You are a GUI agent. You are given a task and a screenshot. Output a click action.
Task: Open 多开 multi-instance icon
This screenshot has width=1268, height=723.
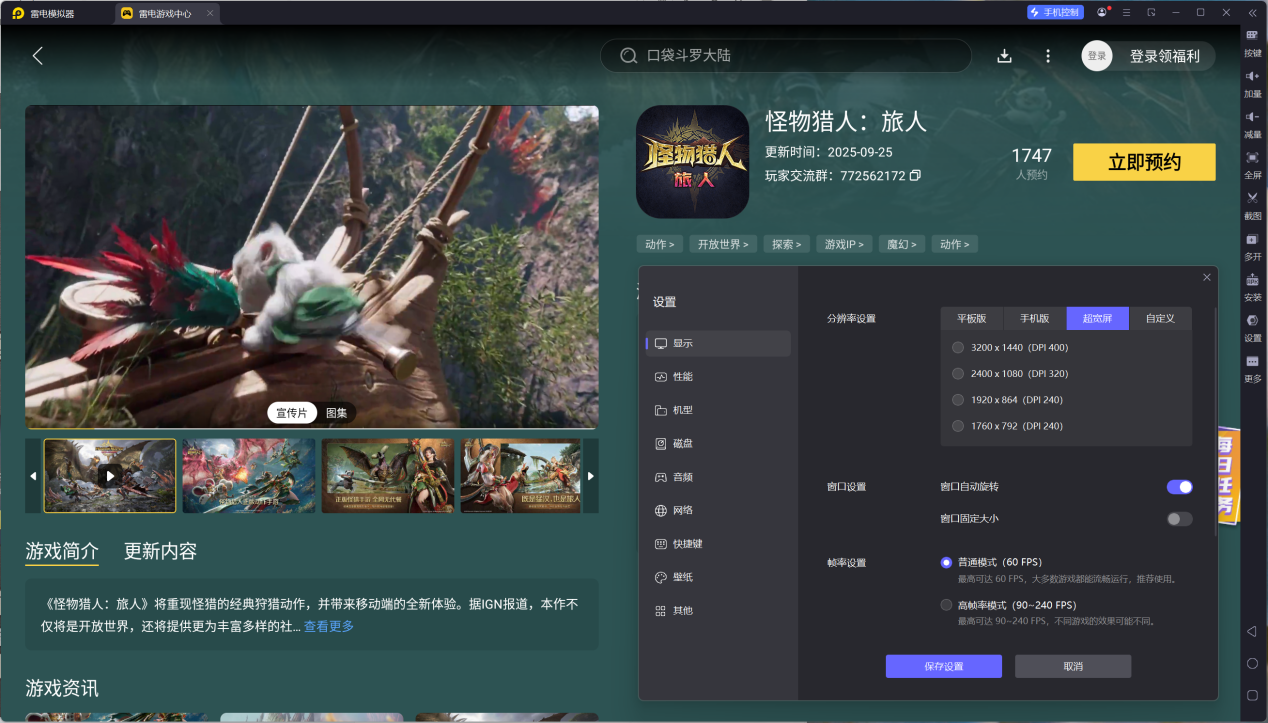point(1252,246)
